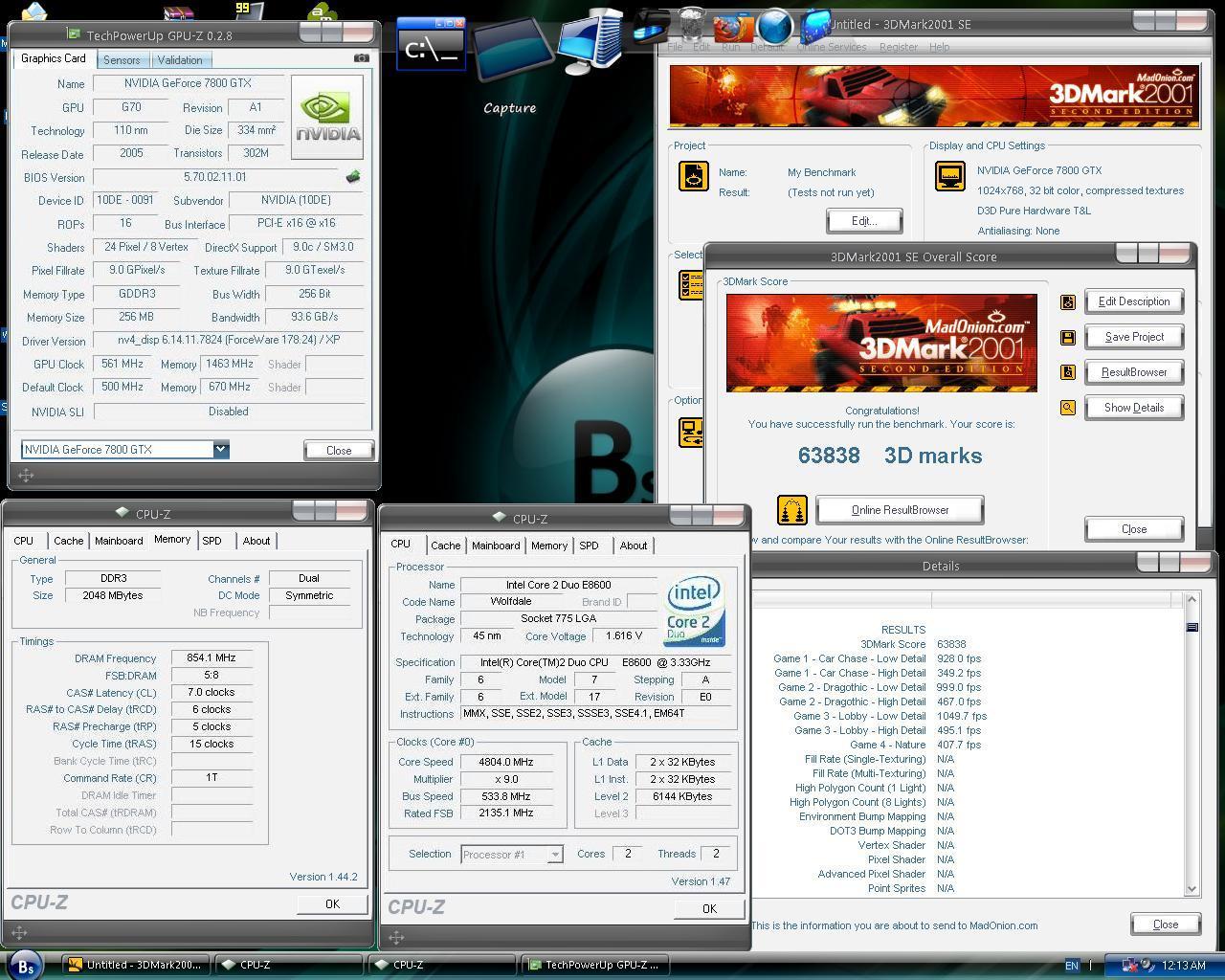
Task: Click Close in the Details window
Action: click(x=1166, y=924)
